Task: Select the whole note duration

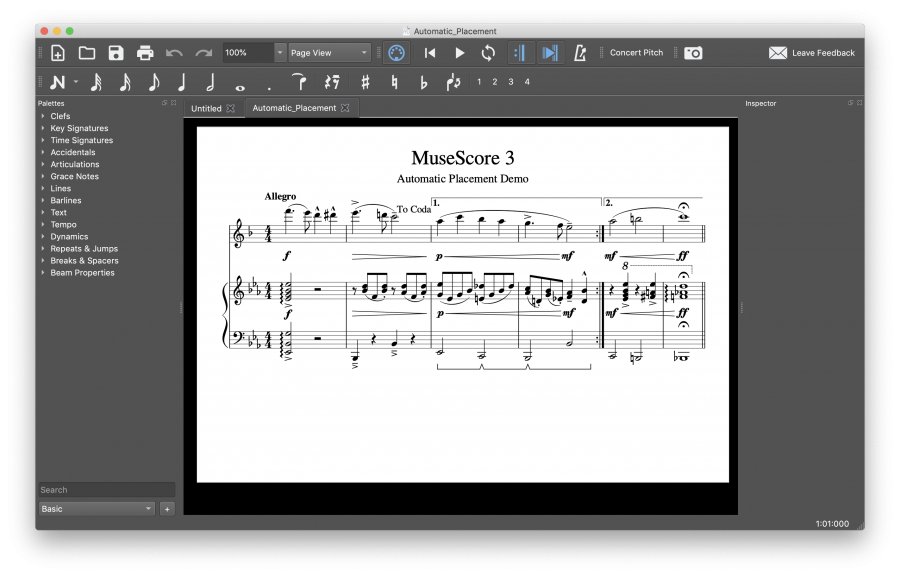Action: [x=240, y=88]
